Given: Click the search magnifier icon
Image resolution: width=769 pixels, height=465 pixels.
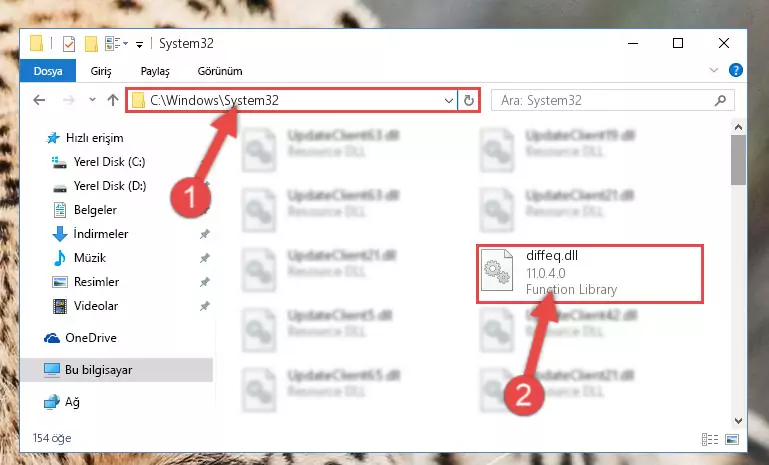Looking at the screenshot, I should click(x=720, y=101).
